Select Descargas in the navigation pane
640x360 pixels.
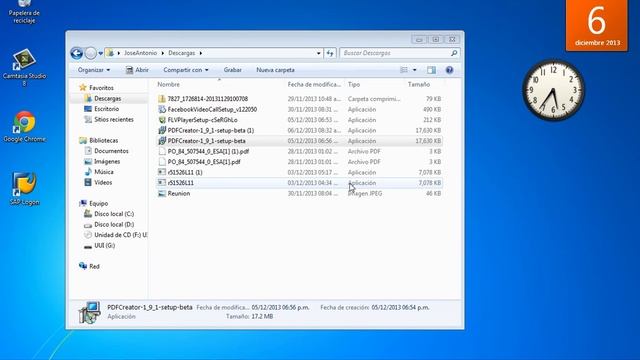tap(107, 98)
